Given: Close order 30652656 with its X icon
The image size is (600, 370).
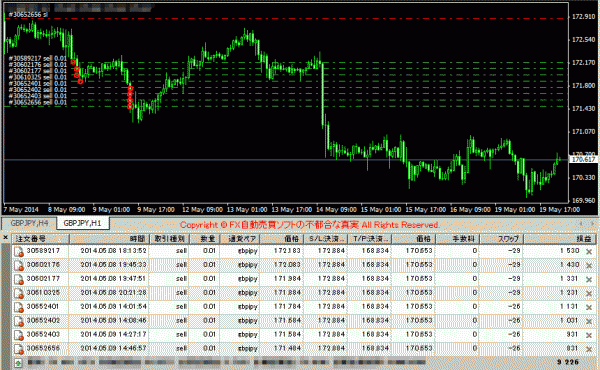Looking at the screenshot, I should coord(589,349).
